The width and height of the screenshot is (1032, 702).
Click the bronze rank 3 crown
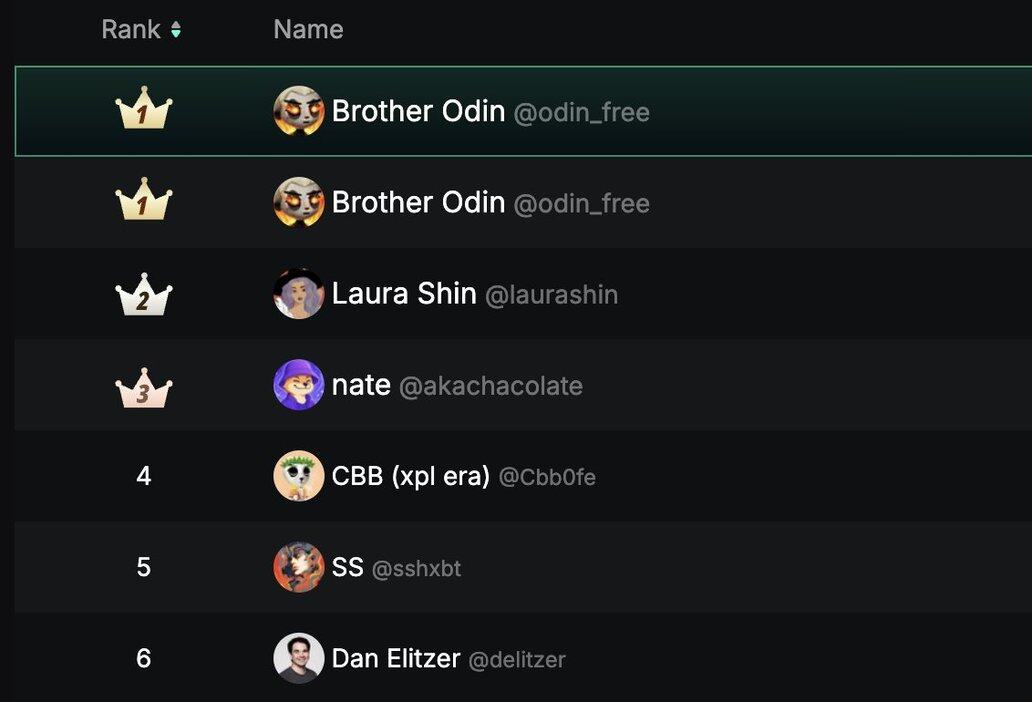click(x=144, y=389)
